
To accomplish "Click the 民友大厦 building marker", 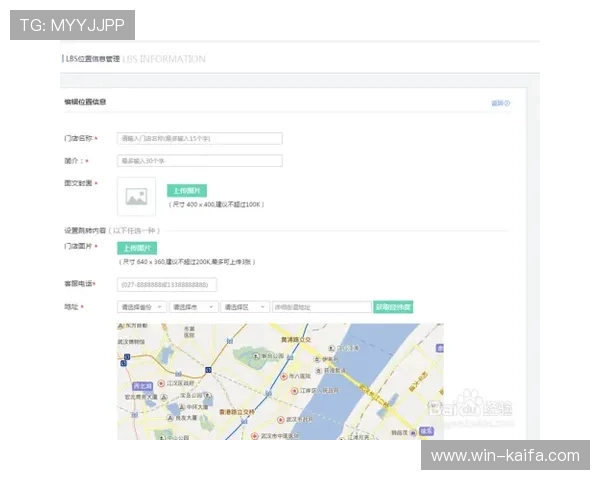I will pos(170,418).
